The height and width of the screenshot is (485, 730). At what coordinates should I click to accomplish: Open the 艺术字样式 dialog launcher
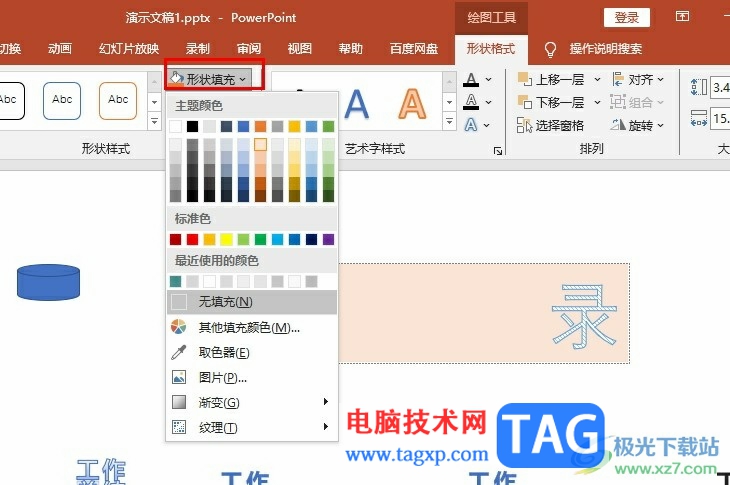(x=498, y=151)
